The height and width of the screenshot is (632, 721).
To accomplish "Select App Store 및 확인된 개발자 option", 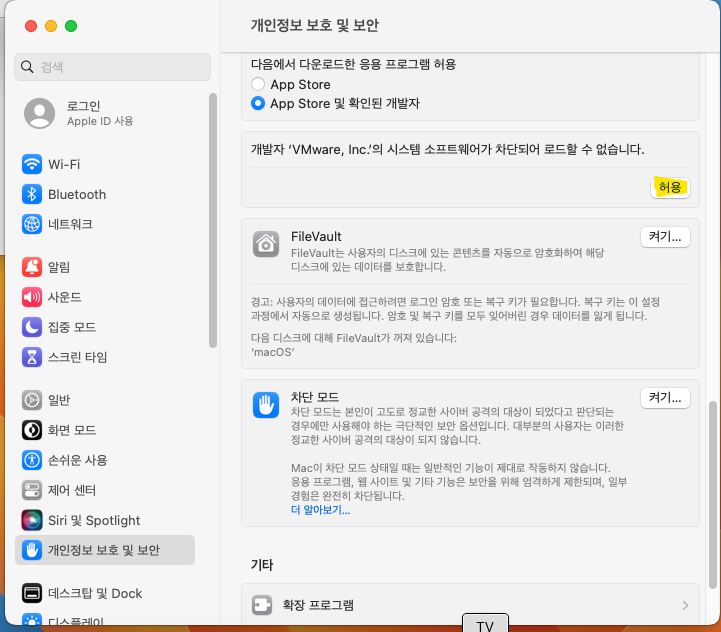I will click(258, 103).
